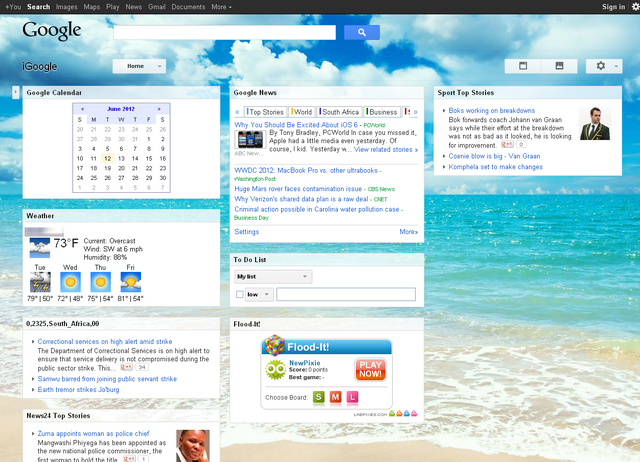Expand the left sidebar arrow tab
This screenshot has width=640, height=462.
(x=16, y=92)
